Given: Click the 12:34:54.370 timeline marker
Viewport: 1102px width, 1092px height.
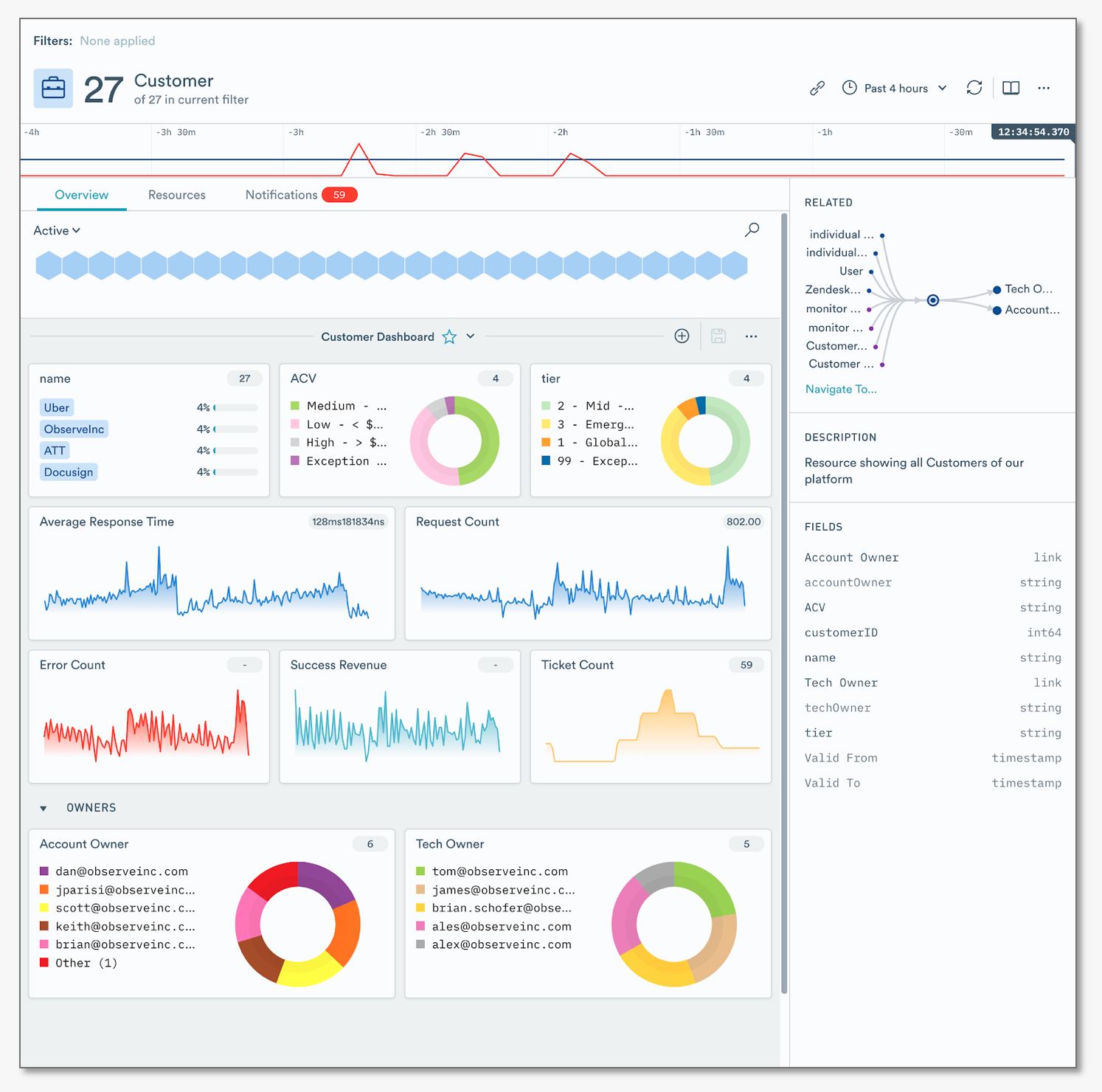Looking at the screenshot, I should point(1033,132).
